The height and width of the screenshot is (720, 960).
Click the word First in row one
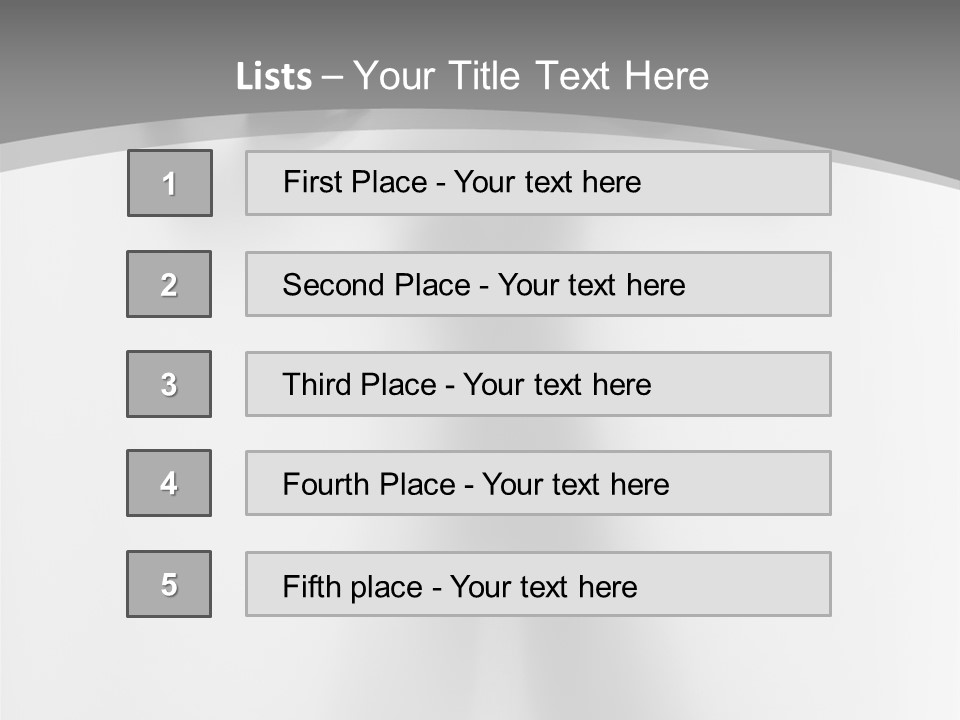(310, 182)
